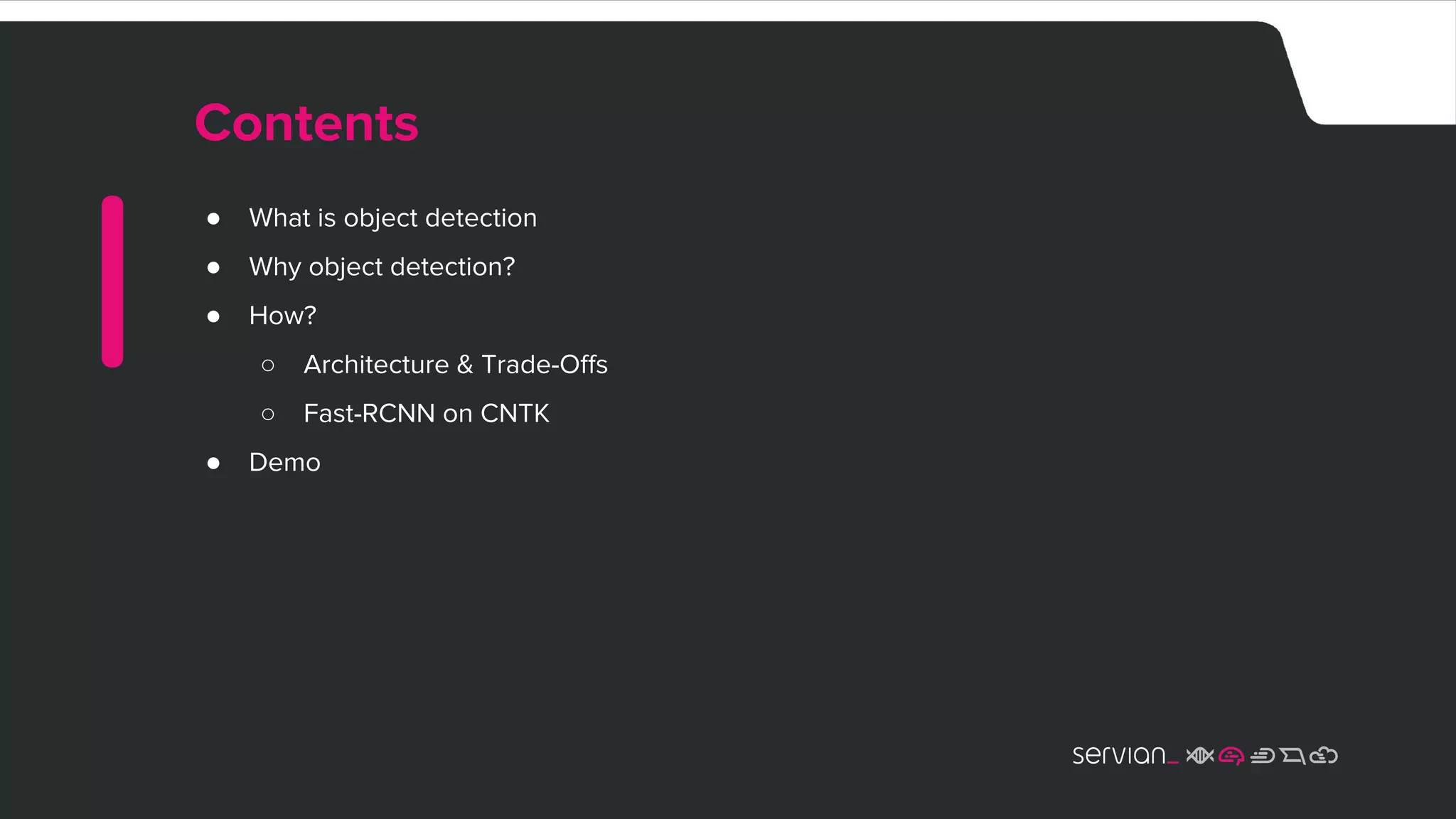The height and width of the screenshot is (819, 1456).
Task: Click the servian logo text
Action: point(1118,755)
